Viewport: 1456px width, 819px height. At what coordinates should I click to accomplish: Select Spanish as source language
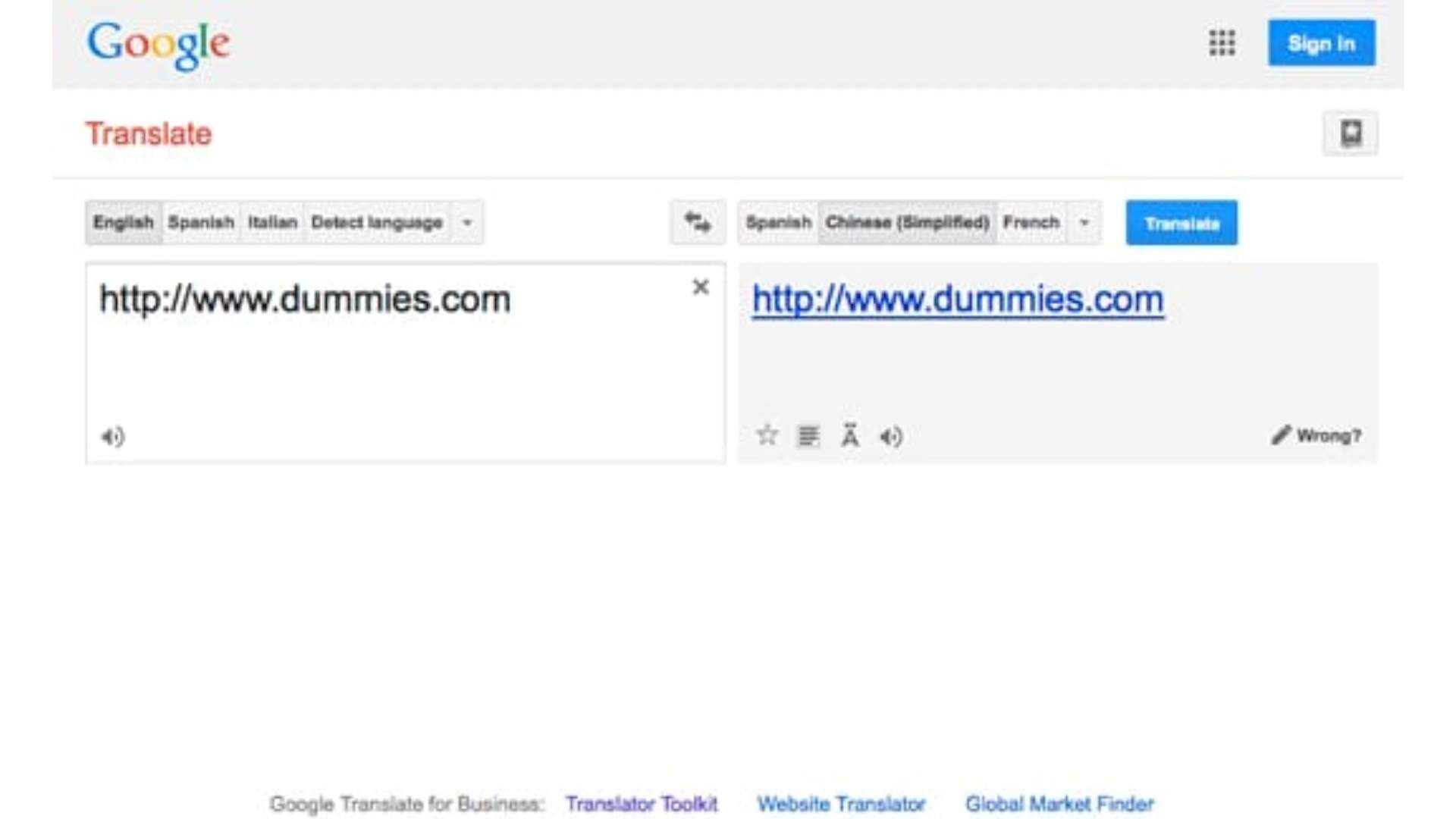tap(201, 222)
